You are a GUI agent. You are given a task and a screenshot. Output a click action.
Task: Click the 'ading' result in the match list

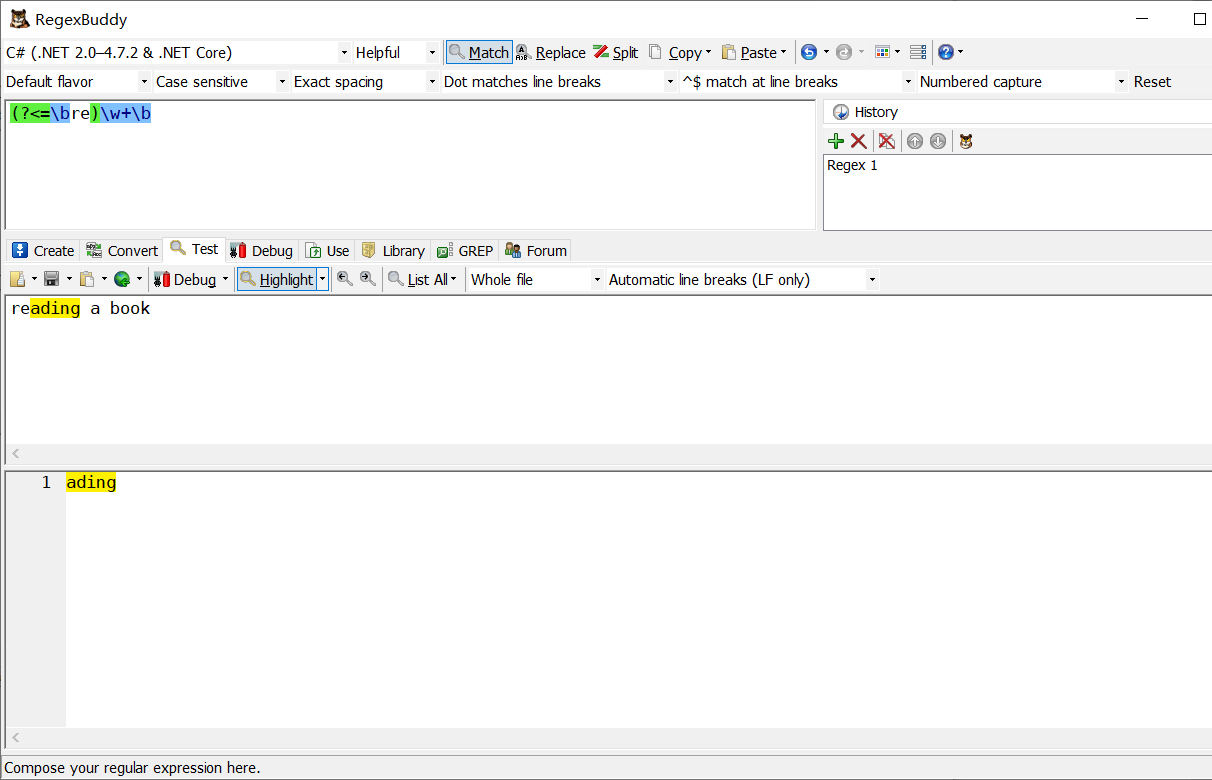pyautogui.click(x=91, y=482)
